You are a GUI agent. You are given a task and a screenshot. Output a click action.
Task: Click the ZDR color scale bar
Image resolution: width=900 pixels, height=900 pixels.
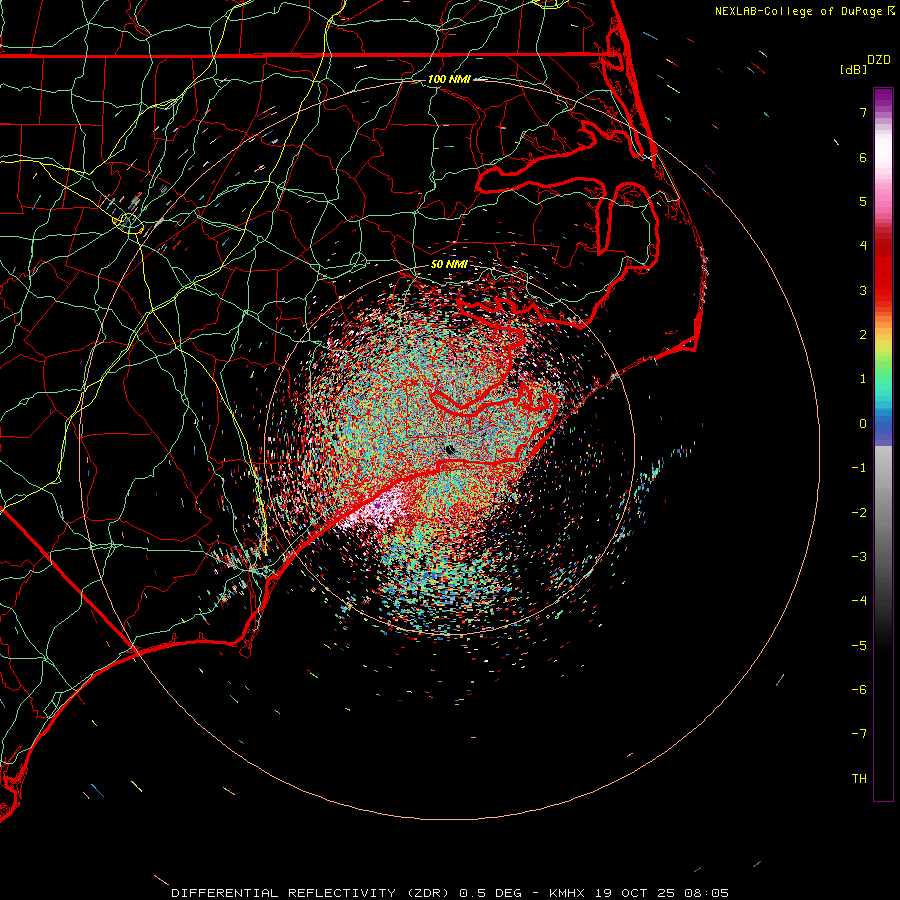coord(883,444)
